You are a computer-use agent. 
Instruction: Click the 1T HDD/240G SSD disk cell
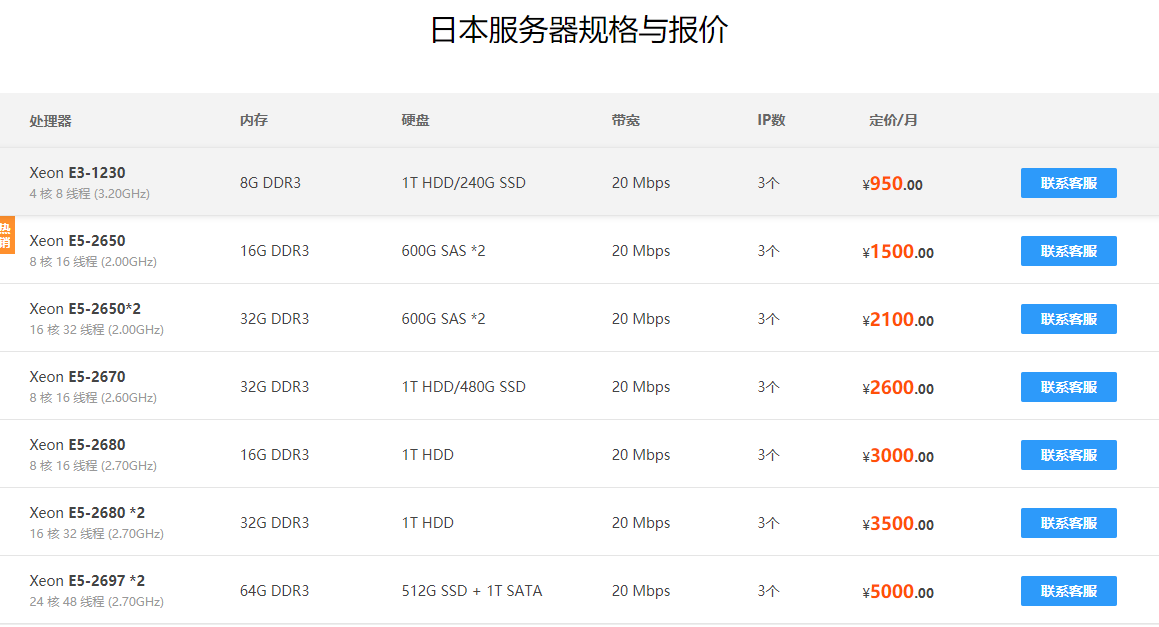pyautogui.click(x=463, y=183)
